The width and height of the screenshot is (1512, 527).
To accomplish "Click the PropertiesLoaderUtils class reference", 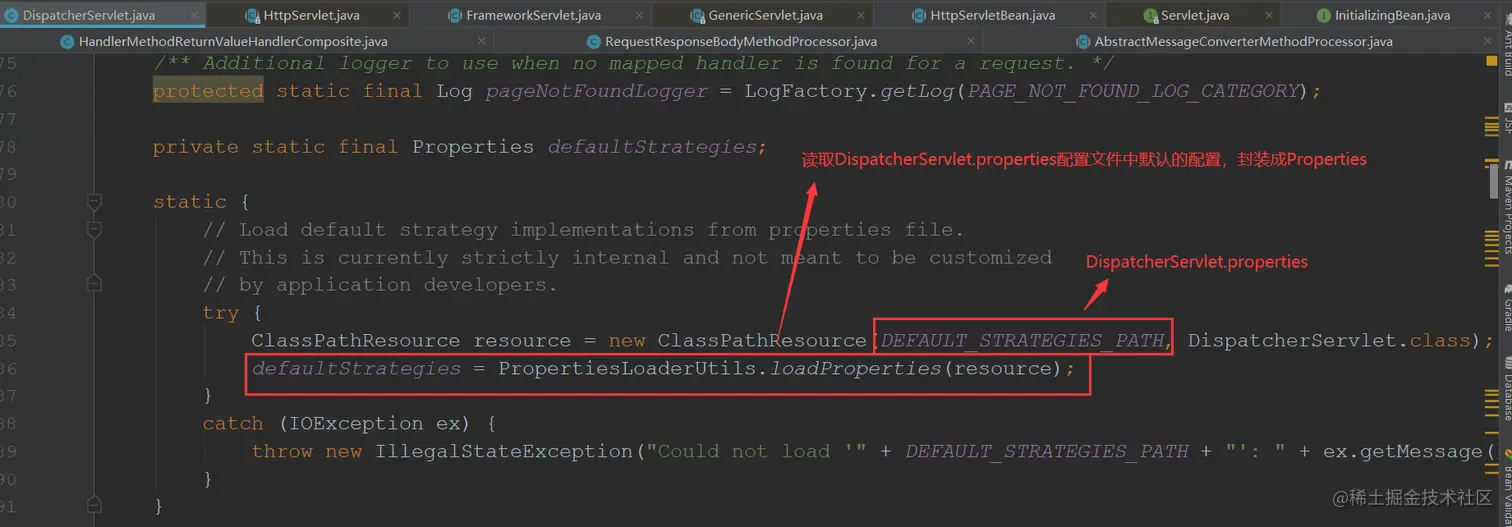I will (x=627, y=369).
